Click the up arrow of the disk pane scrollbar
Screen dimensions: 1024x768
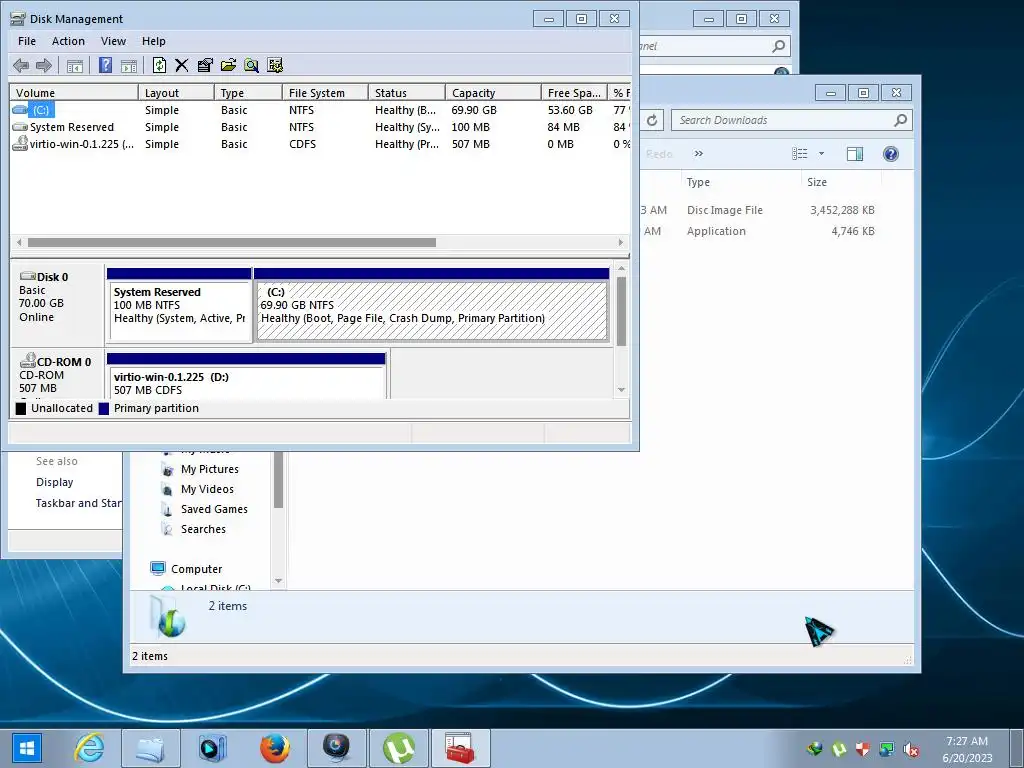(x=621, y=268)
